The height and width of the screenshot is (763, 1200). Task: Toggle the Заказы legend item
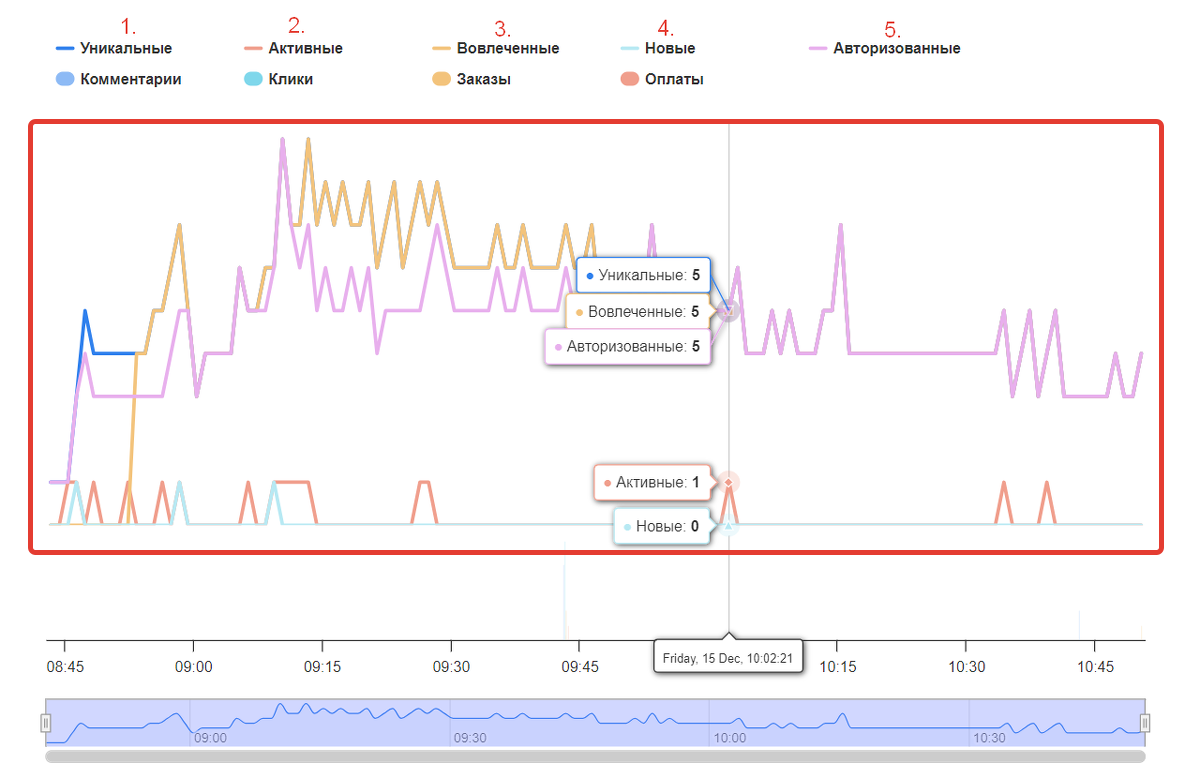click(x=472, y=79)
